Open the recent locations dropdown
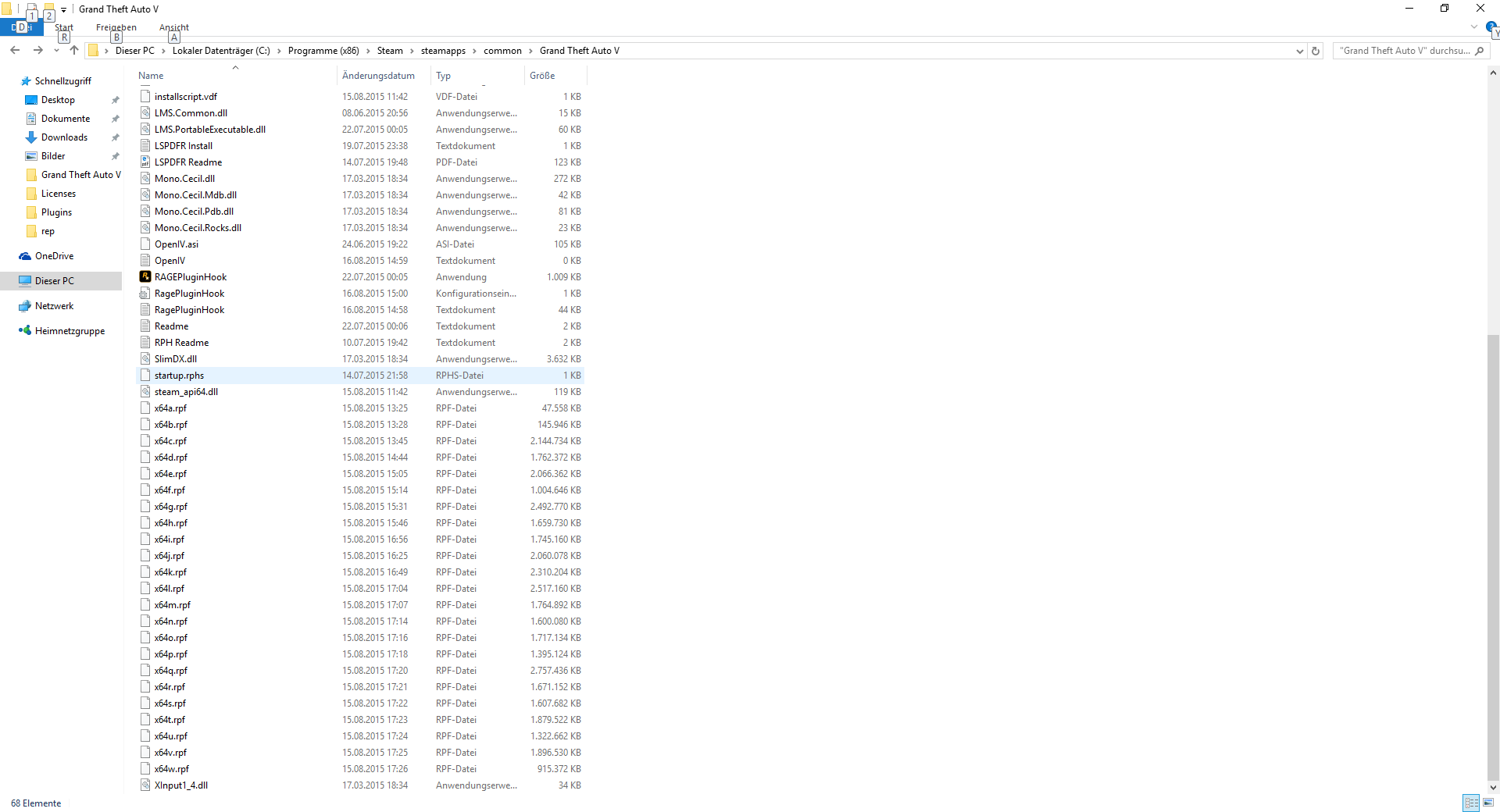 point(56,51)
